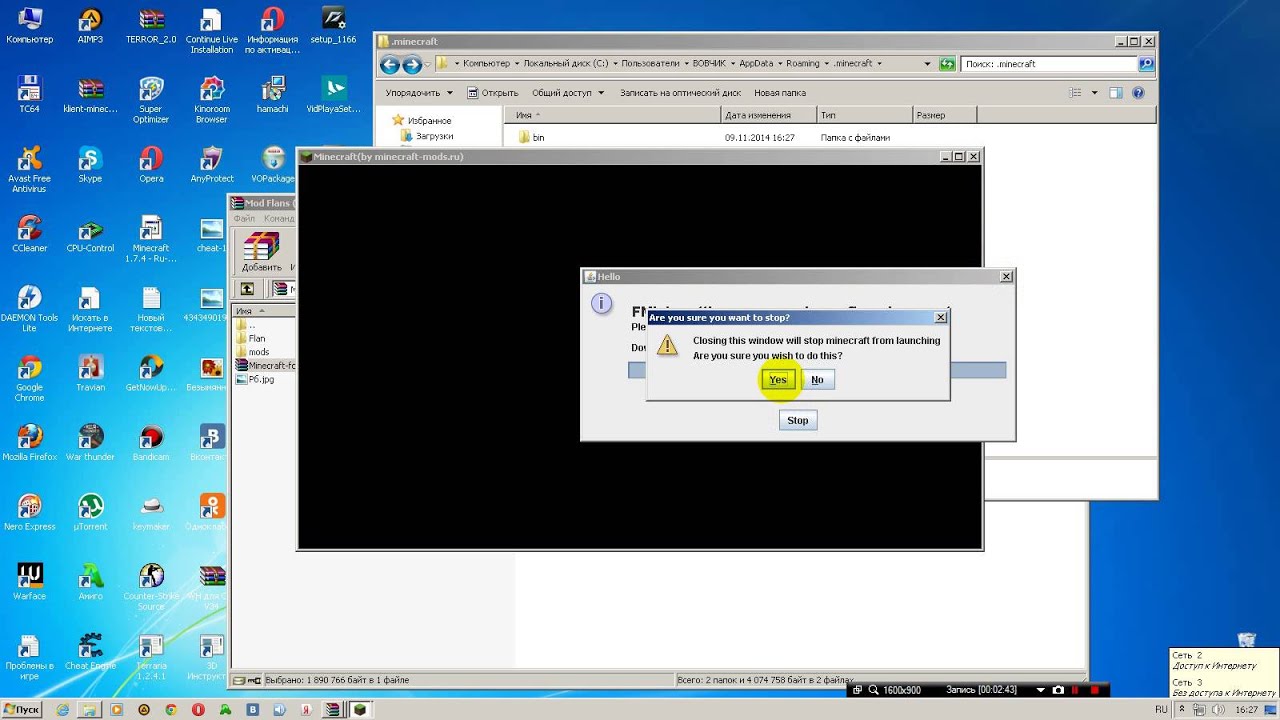
Task: Sort by Имя column header in Explorer
Action: tap(612, 115)
